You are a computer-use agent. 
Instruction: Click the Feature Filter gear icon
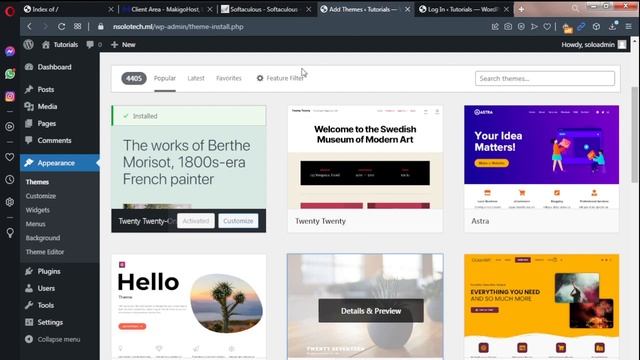click(260, 78)
